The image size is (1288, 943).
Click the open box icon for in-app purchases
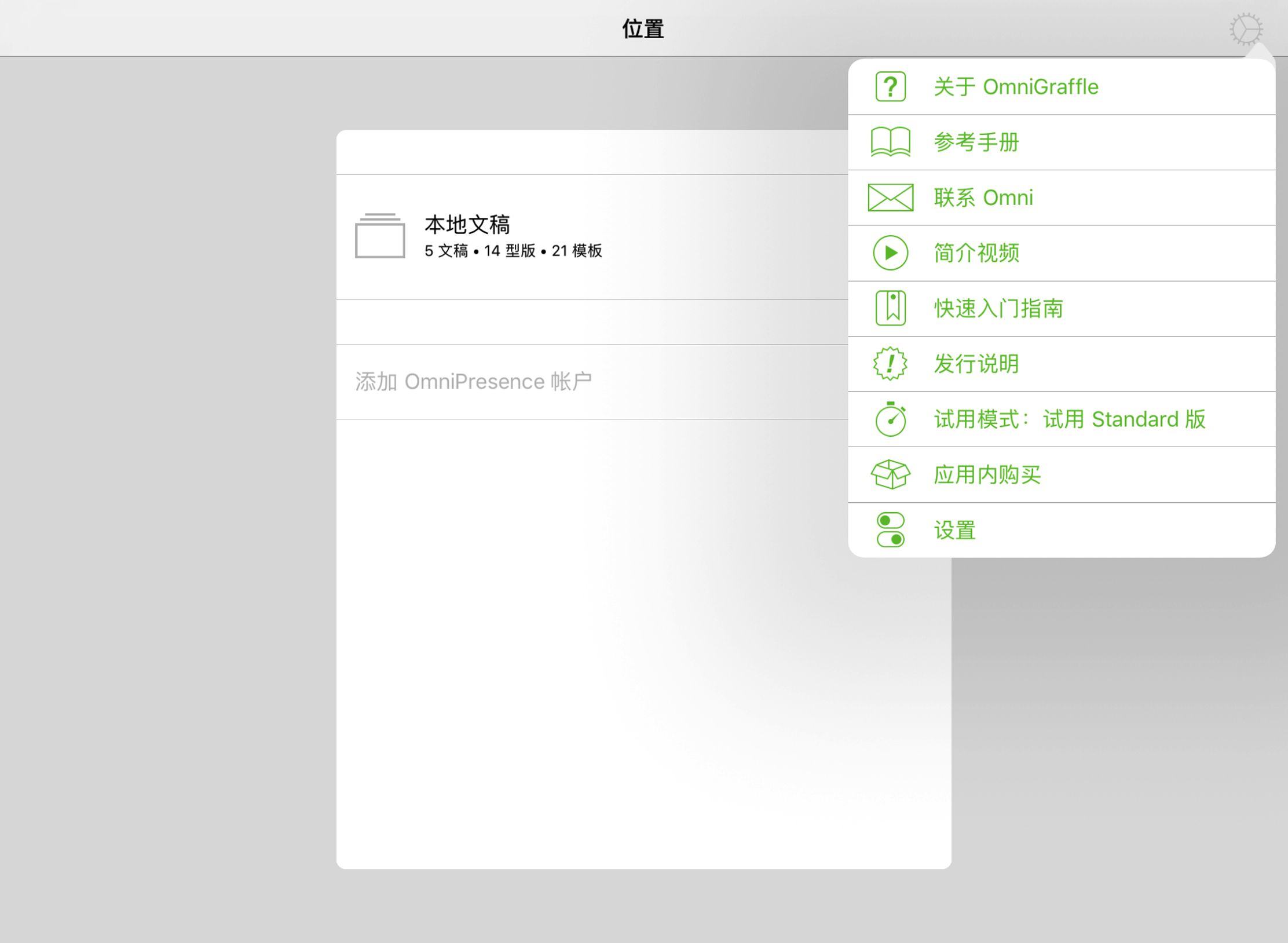point(890,474)
